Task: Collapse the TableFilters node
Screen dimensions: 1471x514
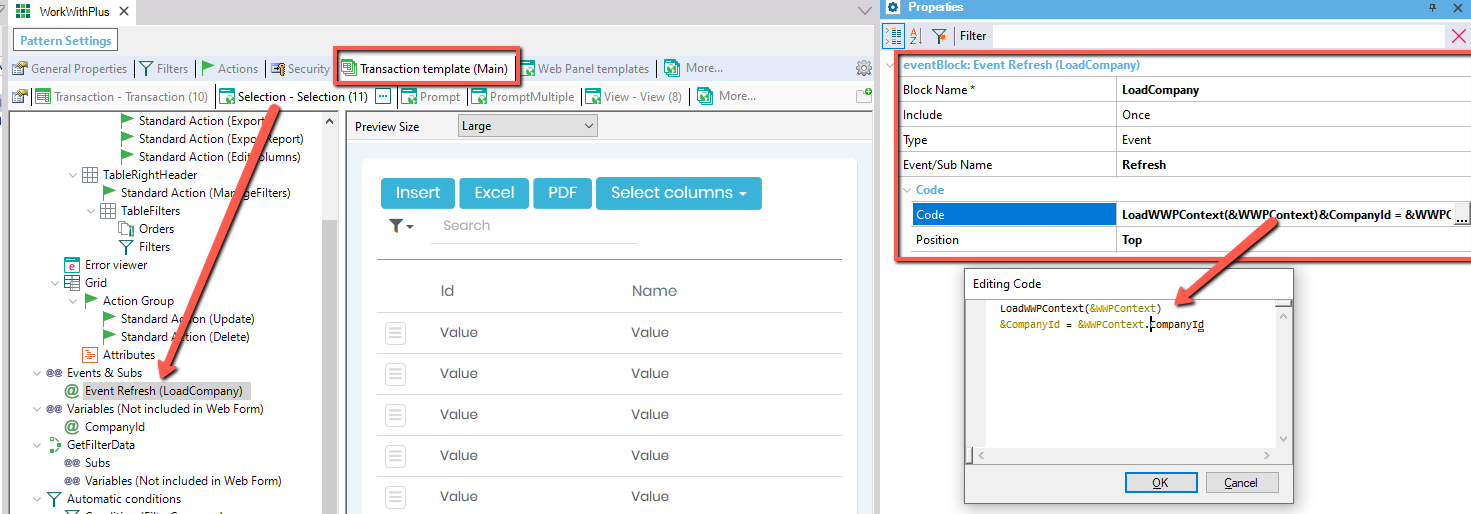Action: [91, 211]
